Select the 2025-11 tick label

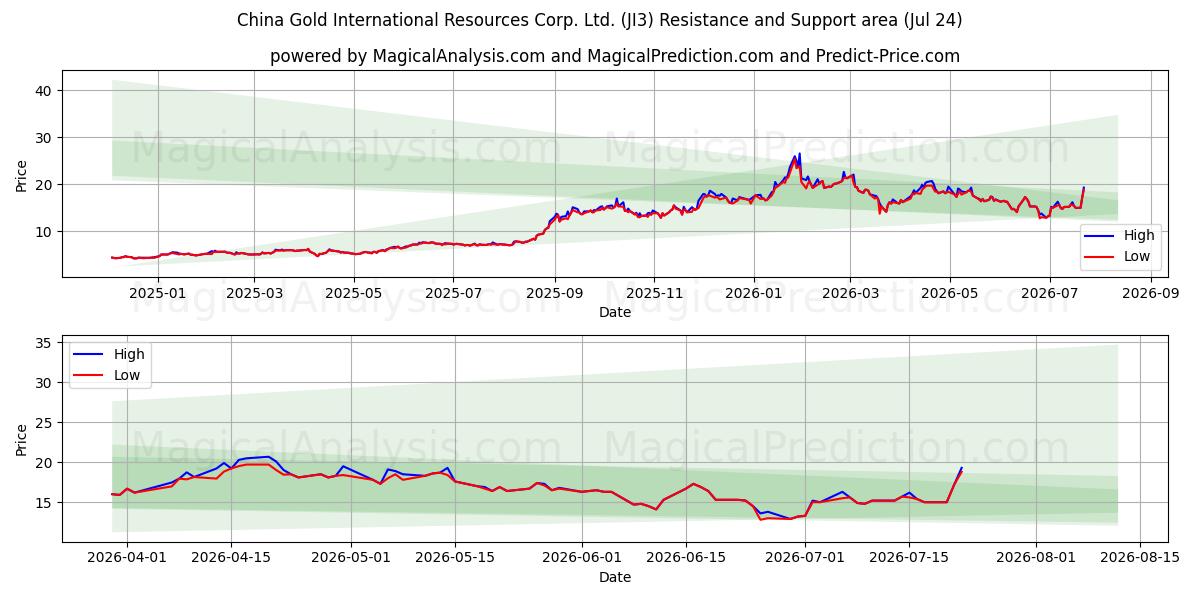tap(653, 293)
